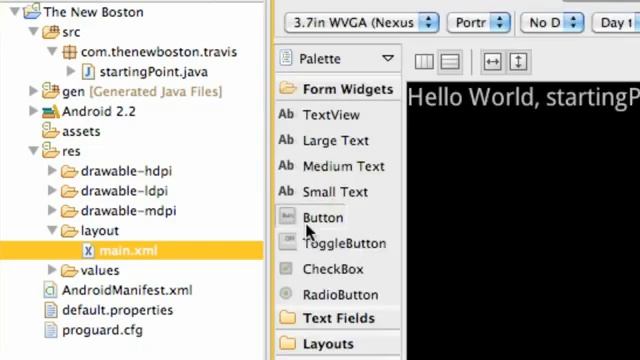Click the Button widget icon

click(287, 216)
